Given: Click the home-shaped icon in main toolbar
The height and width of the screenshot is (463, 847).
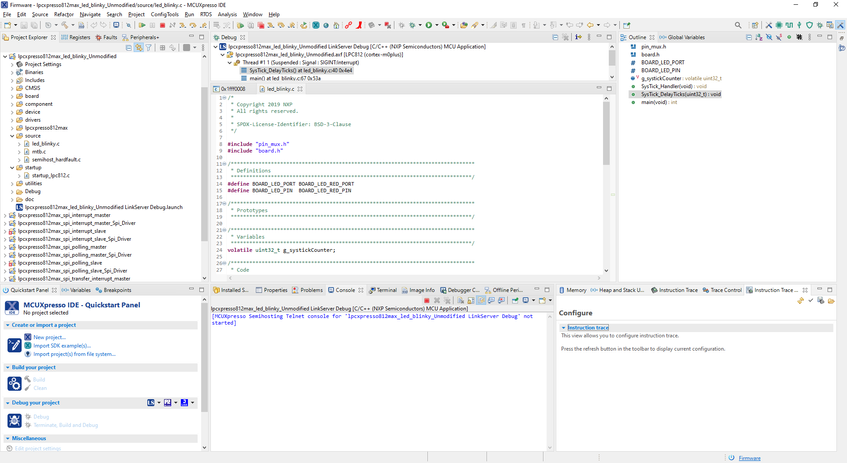Looking at the screenshot, I should pyautogui.click(x=336, y=25).
